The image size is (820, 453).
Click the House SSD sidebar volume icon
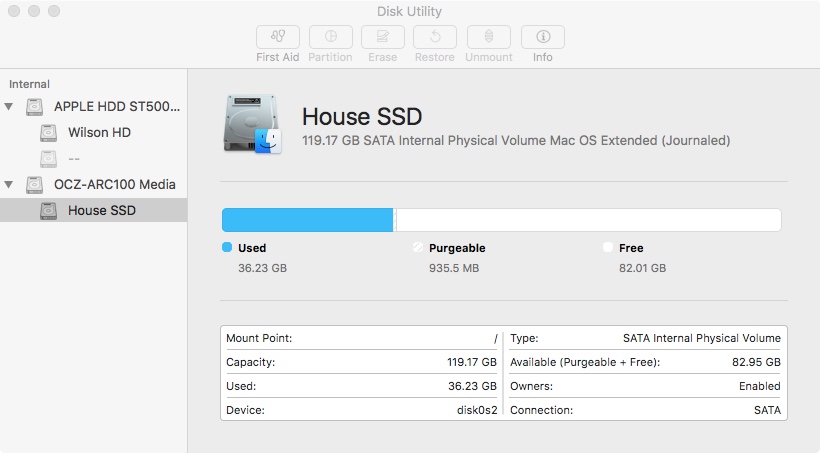pyautogui.click(x=49, y=211)
